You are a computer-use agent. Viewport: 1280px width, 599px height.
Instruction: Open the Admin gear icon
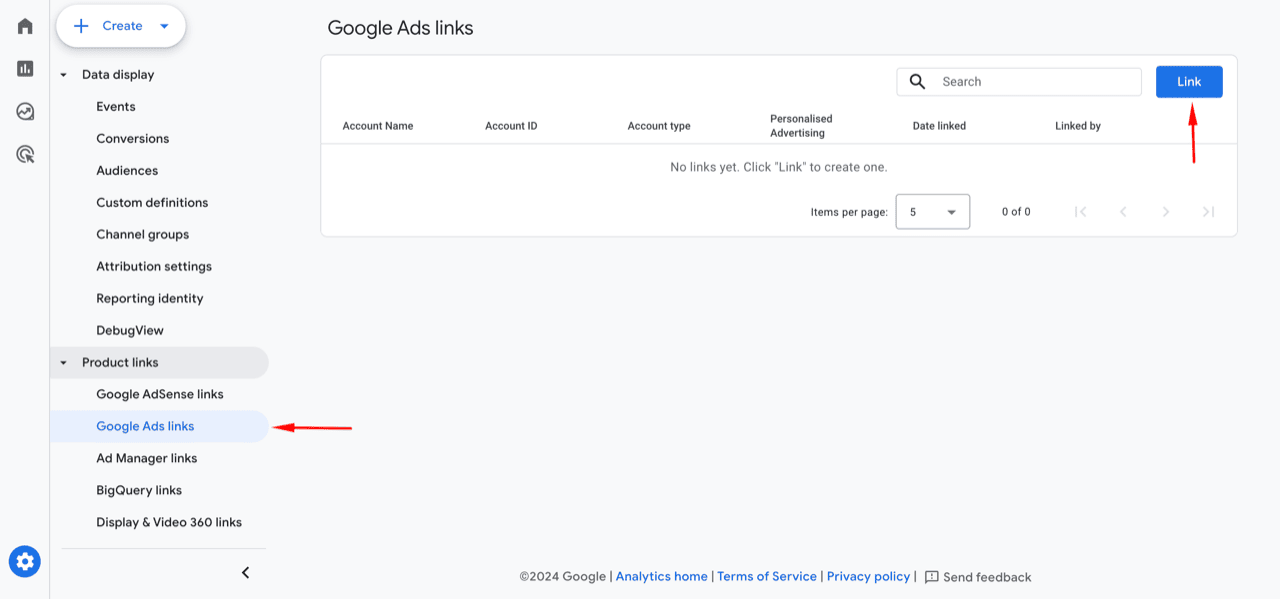tap(25, 561)
